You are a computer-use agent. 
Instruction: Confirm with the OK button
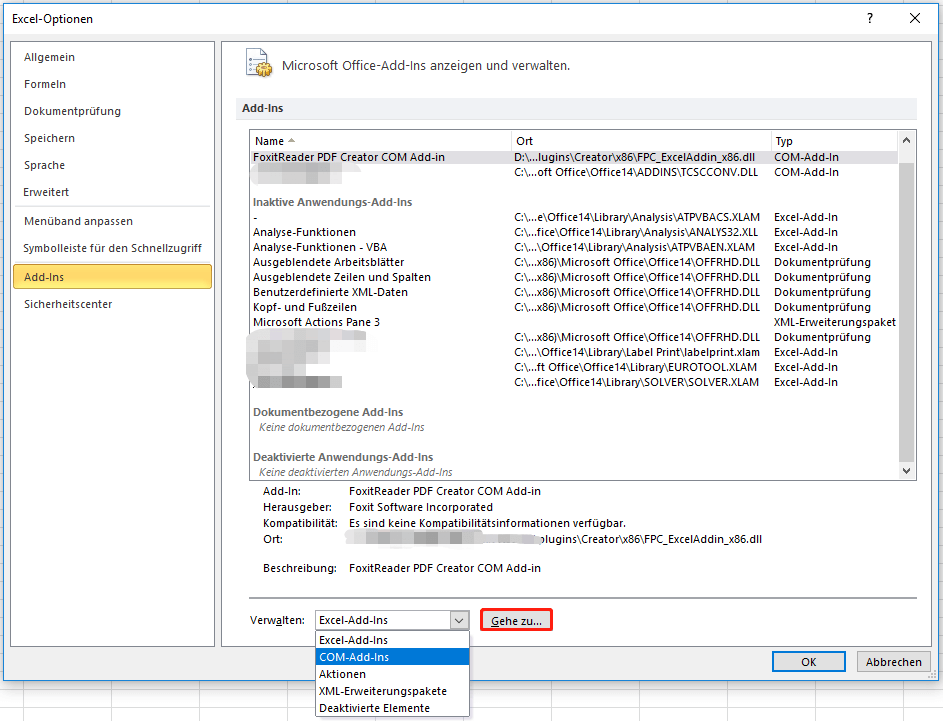tap(809, 662)
